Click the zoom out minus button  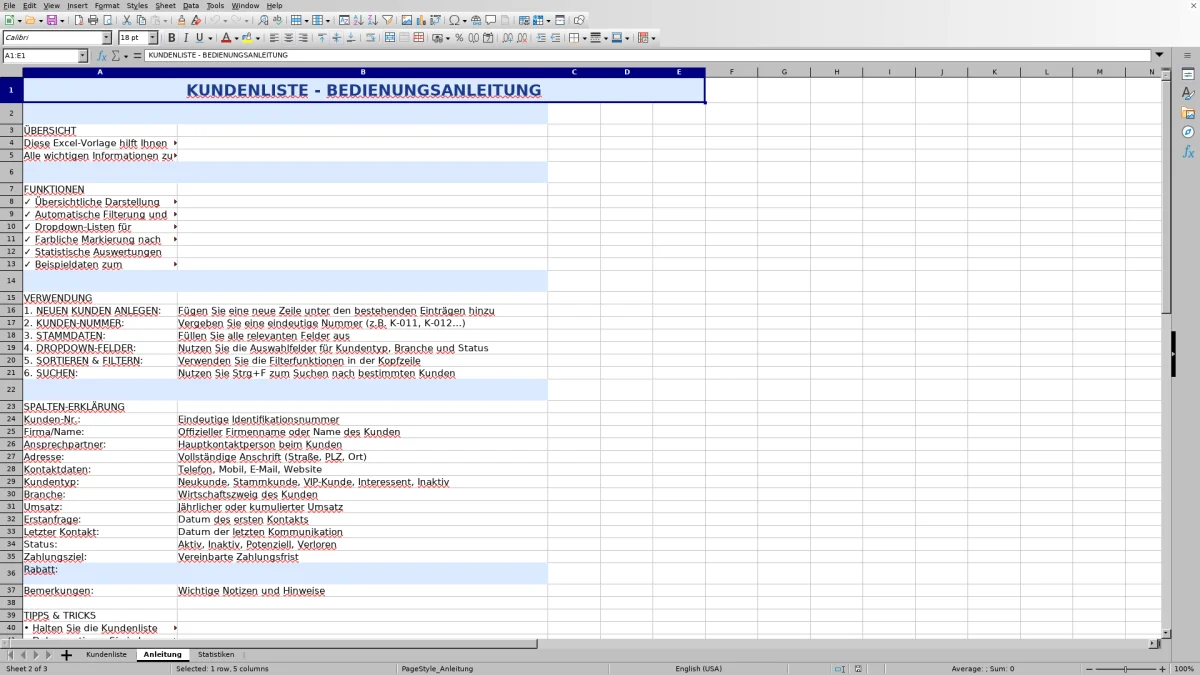[1088, 668]
